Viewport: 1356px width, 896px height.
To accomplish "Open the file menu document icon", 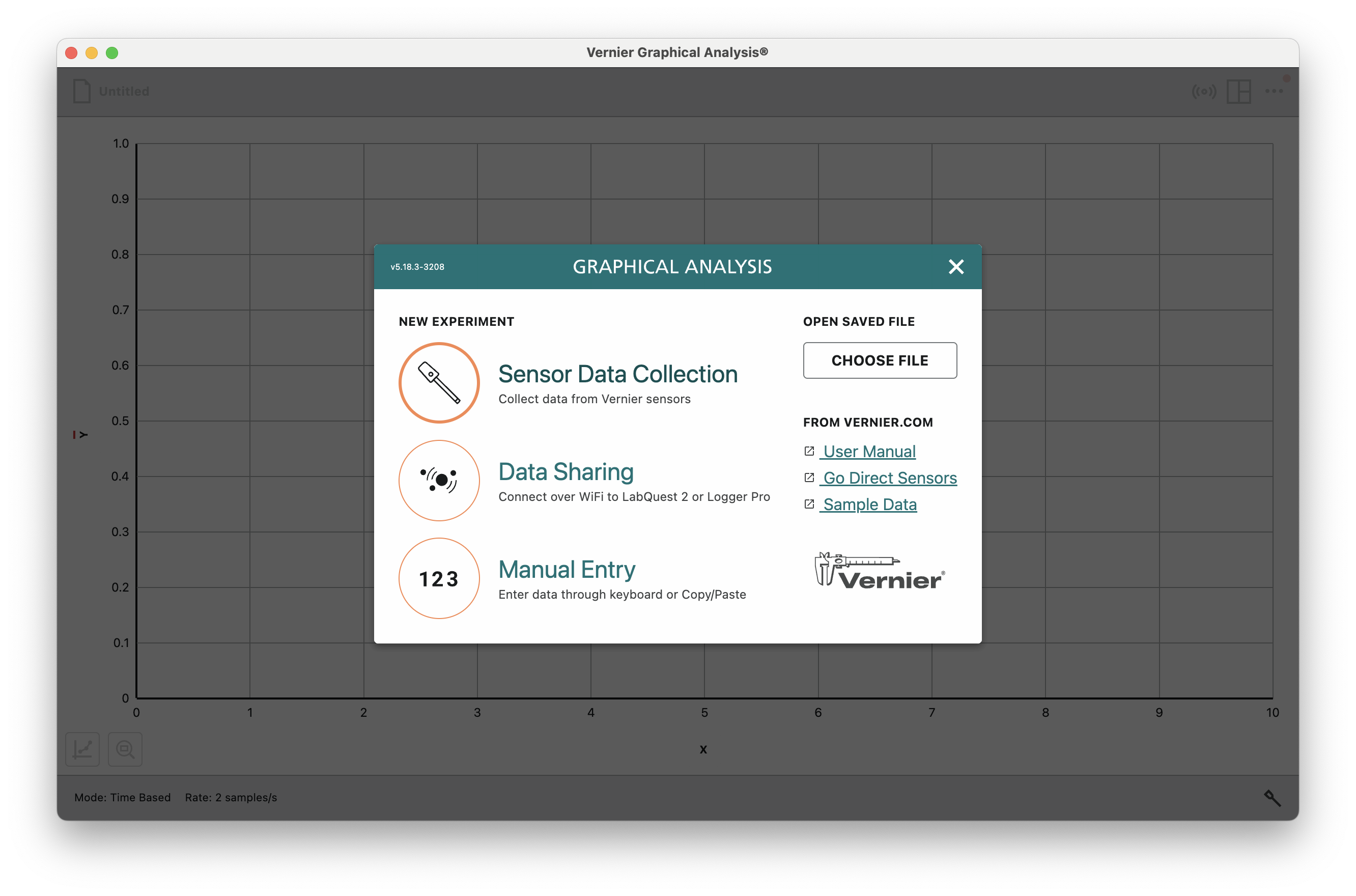I will tap(81, 92).
